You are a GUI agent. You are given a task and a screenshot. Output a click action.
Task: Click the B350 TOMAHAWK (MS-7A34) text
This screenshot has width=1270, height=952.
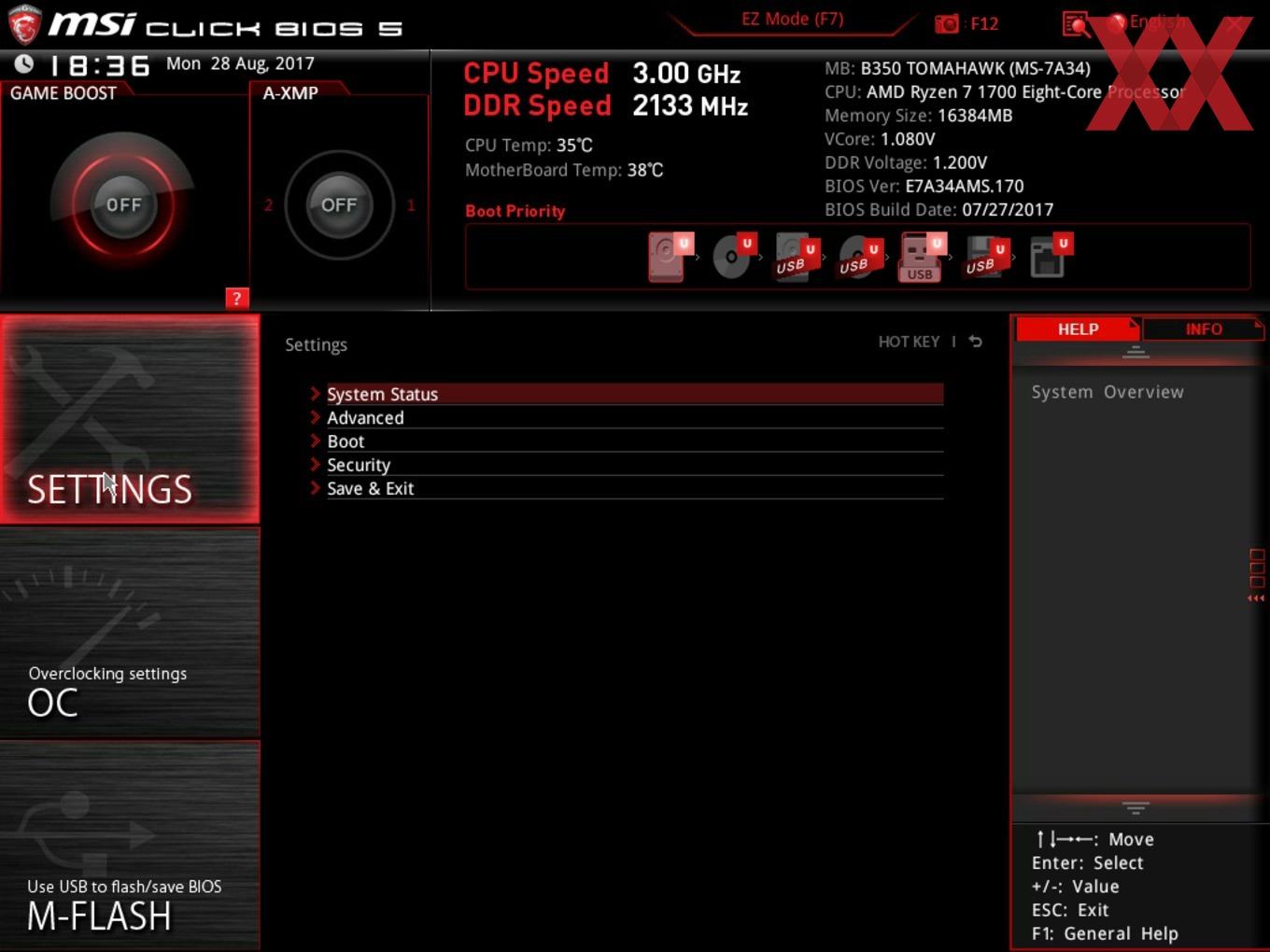coord(975,68)
